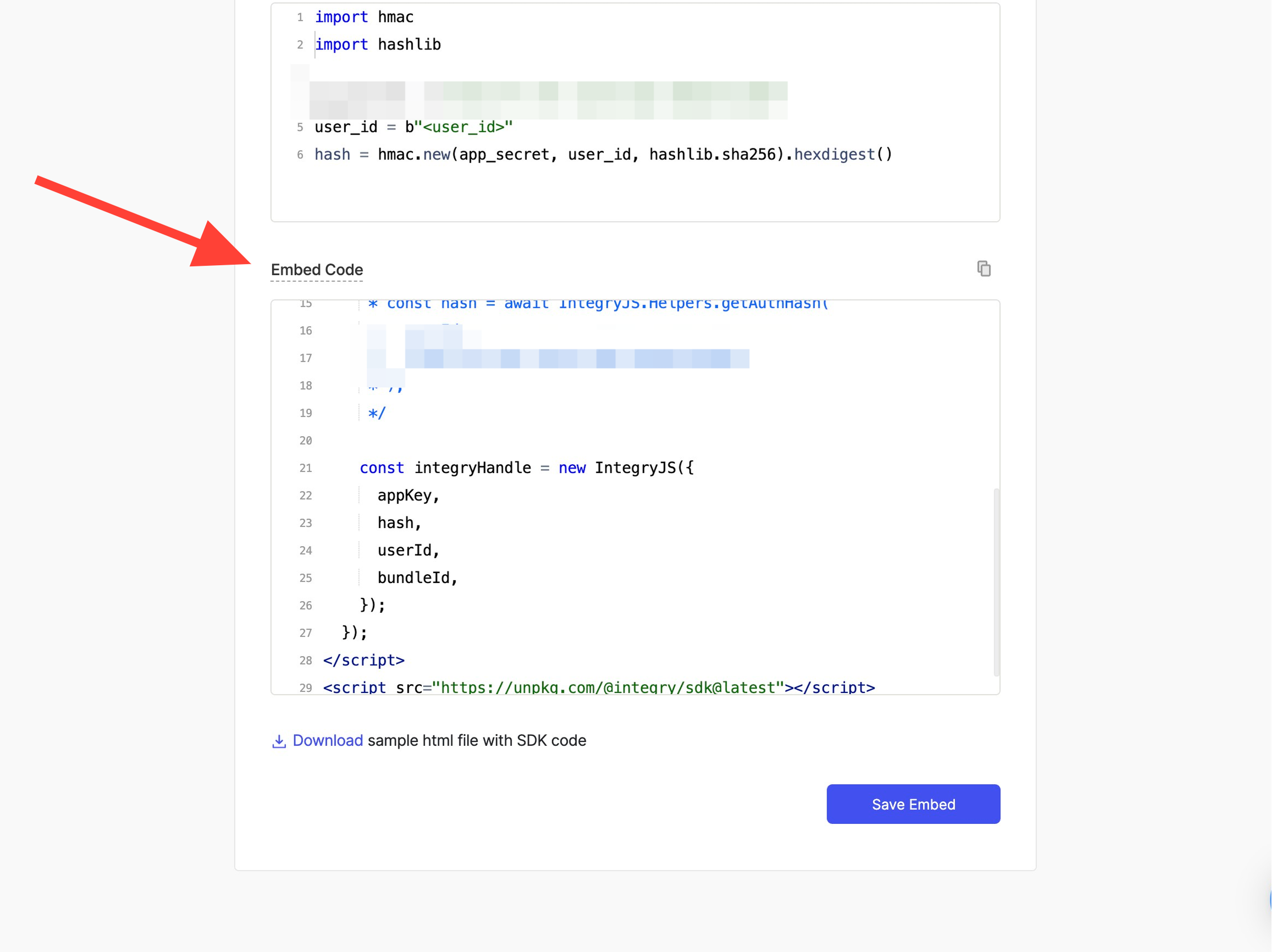Click the user_id assignment line
Screen dimensions: 1272x952
pos(413,127)
